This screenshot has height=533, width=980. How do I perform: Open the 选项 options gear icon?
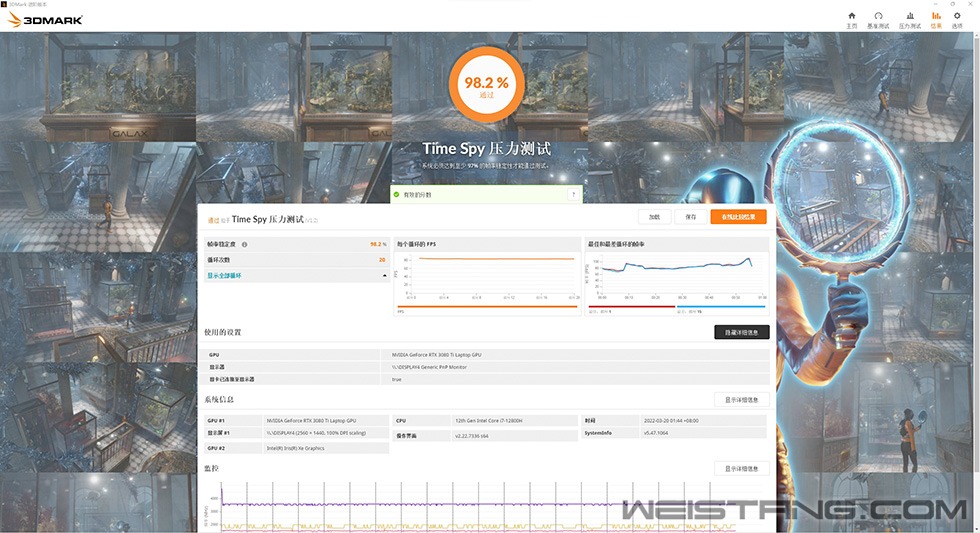(957, 19)
